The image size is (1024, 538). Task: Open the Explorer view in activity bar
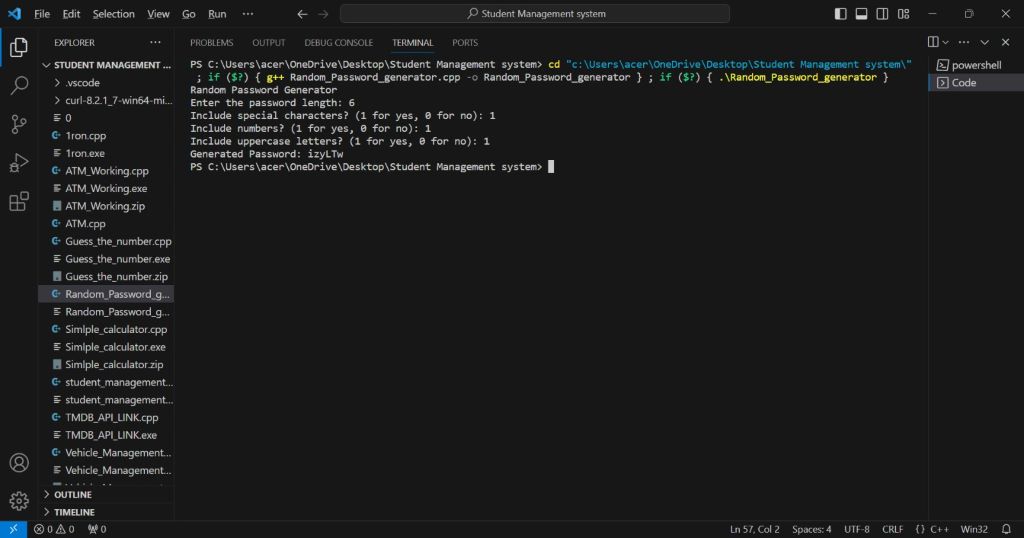[x=19, y=47]
